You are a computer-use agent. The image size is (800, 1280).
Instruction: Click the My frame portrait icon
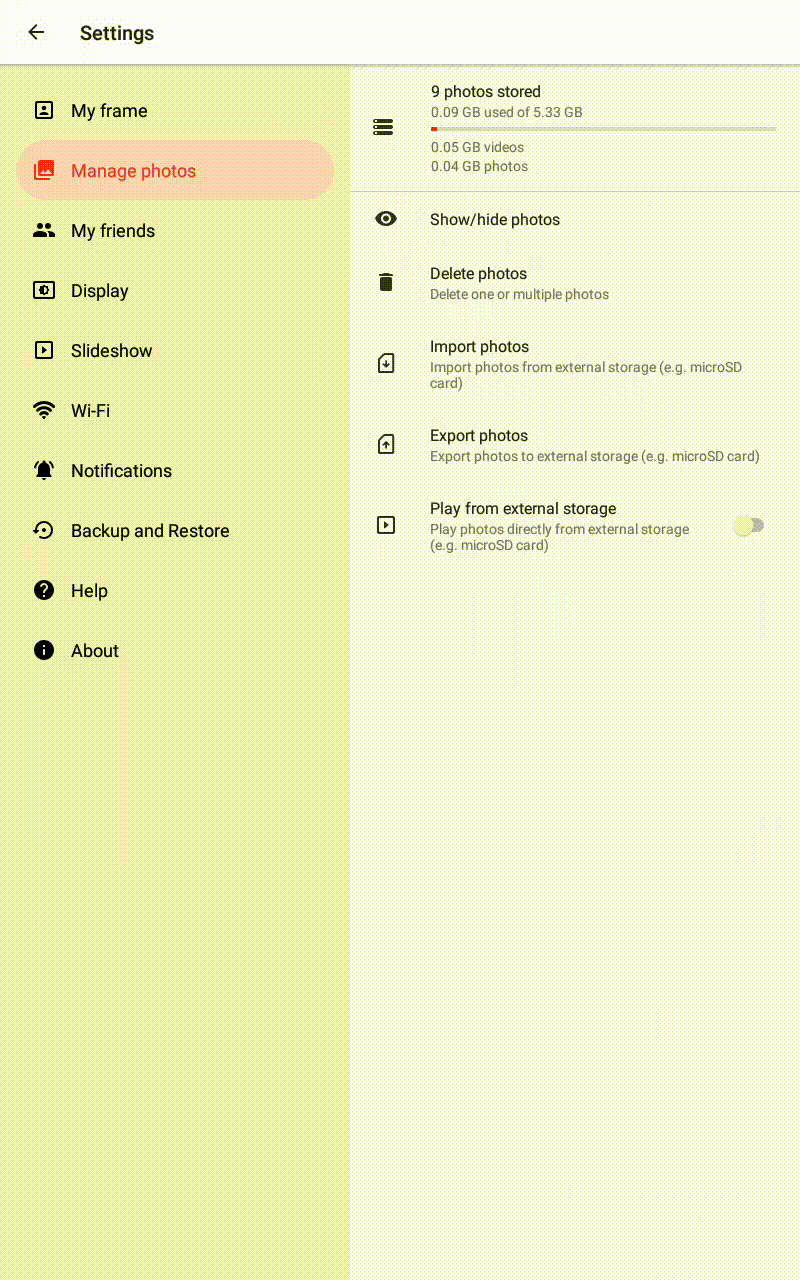[44, 110]
